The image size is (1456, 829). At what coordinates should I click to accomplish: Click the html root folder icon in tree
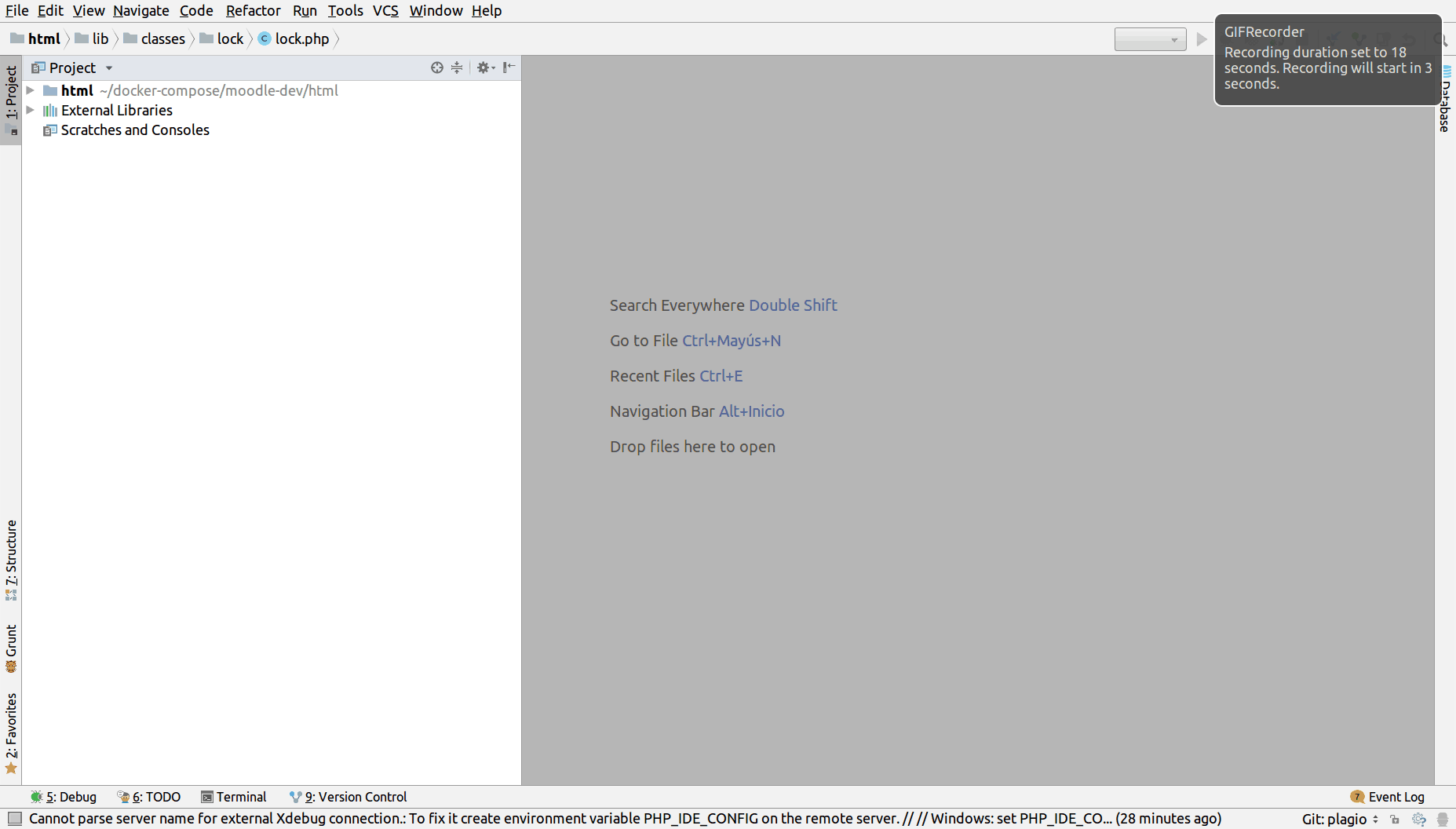click(x=50, y=90)
